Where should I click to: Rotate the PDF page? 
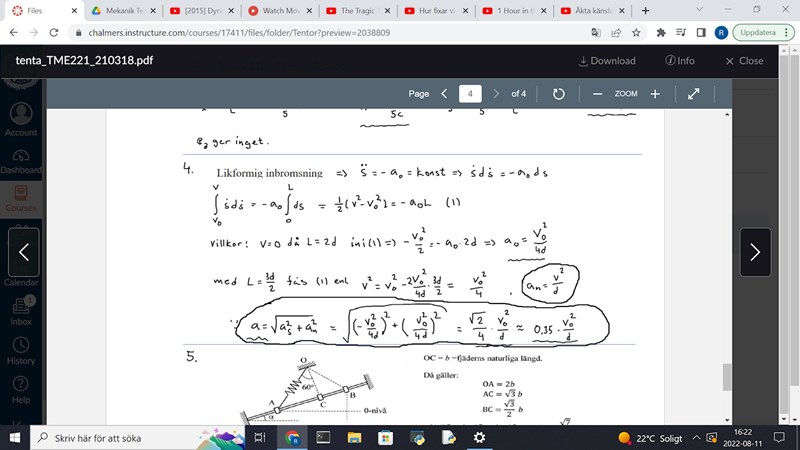coord(559,93)
